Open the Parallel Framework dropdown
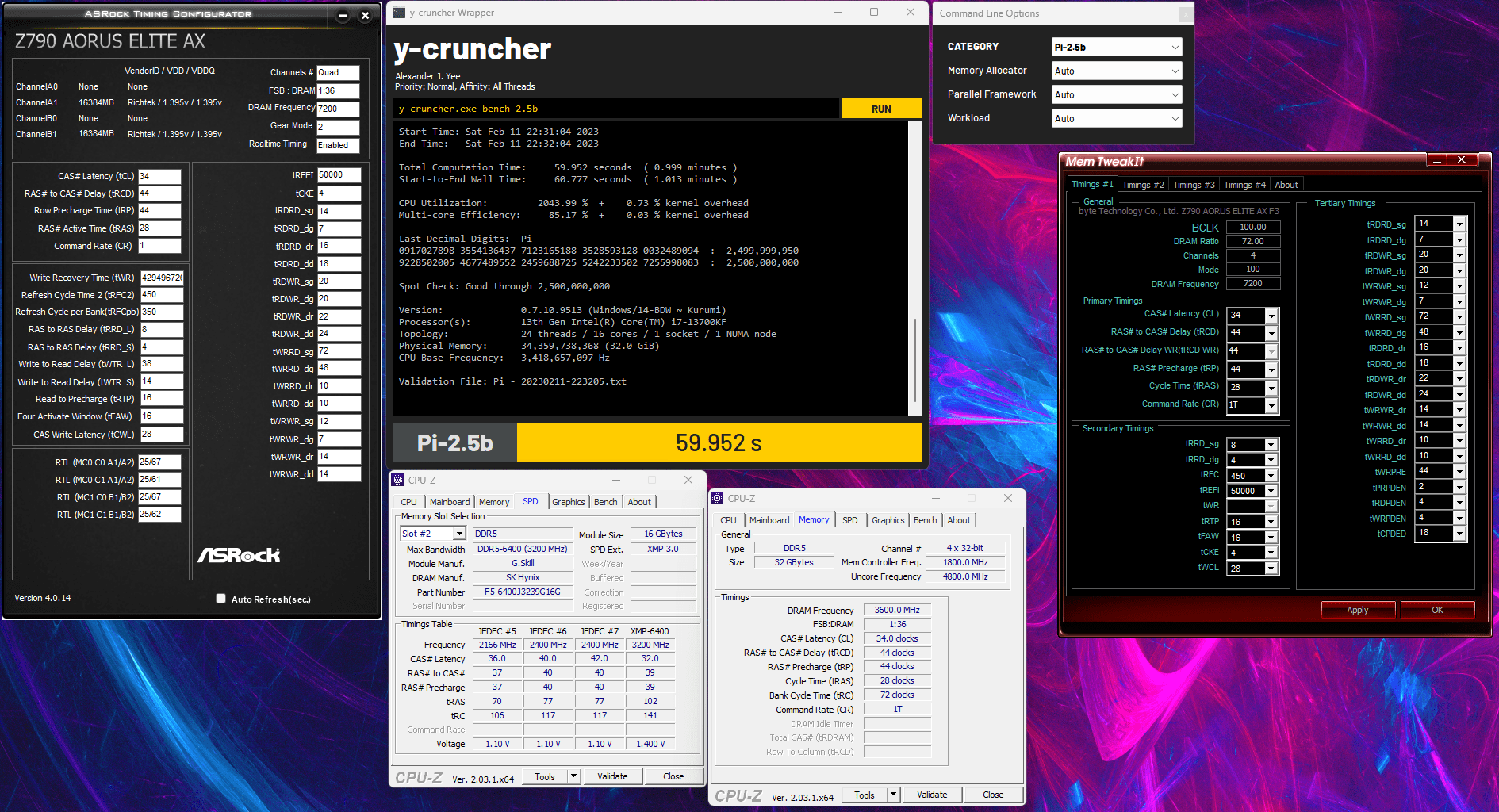The image size is (1499, 812). point(1117,94)
